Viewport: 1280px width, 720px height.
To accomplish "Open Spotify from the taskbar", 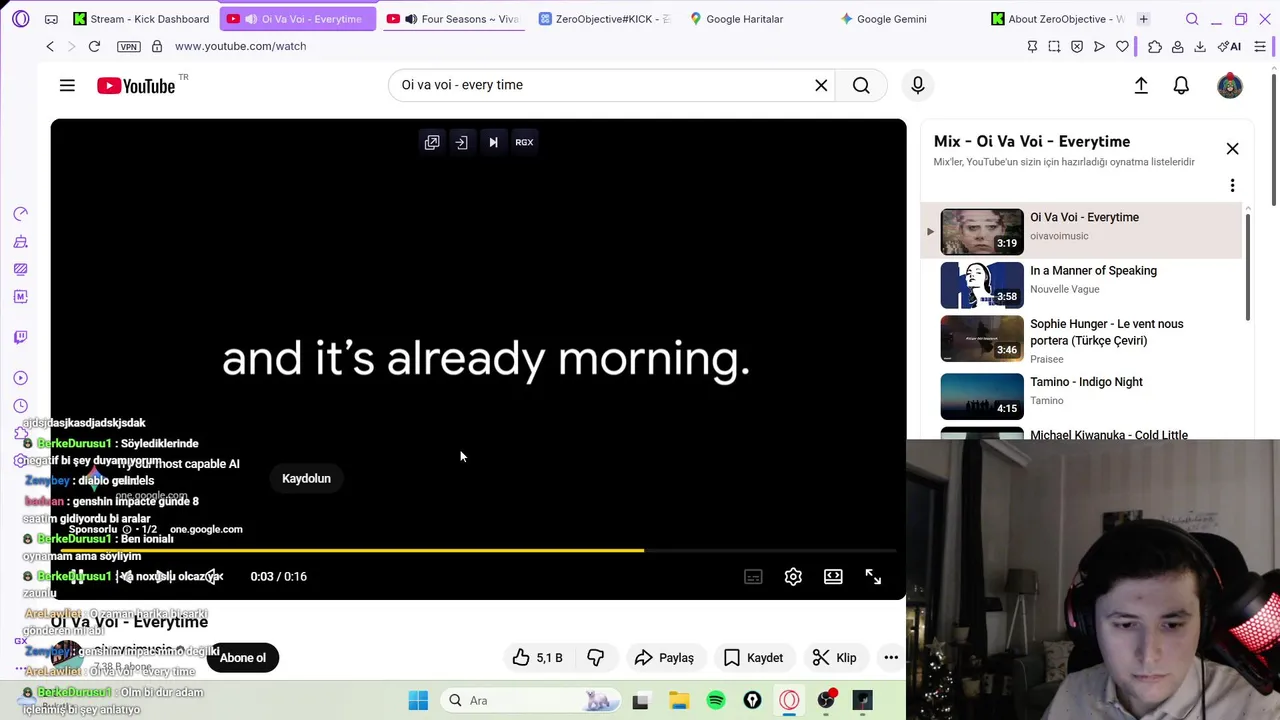I will [x=716, y=701].
